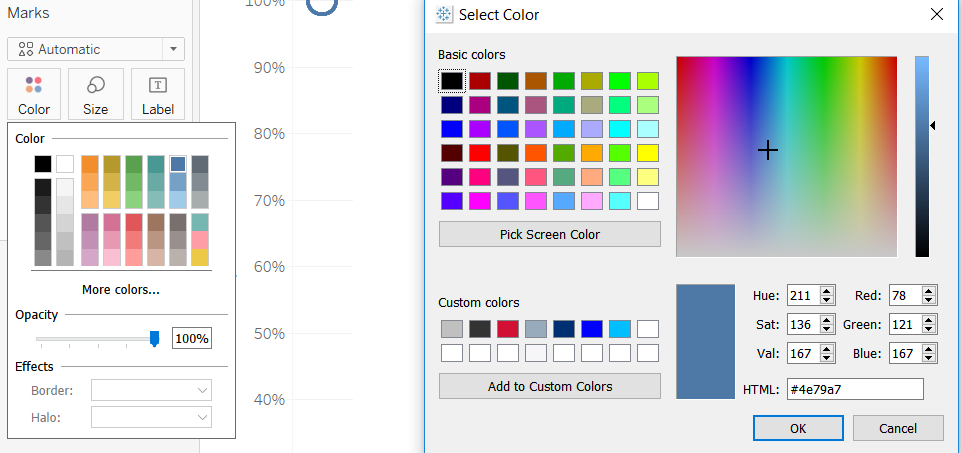
Task: Decrease the Red value with down arrow
Action: click(x=929, y=300)
